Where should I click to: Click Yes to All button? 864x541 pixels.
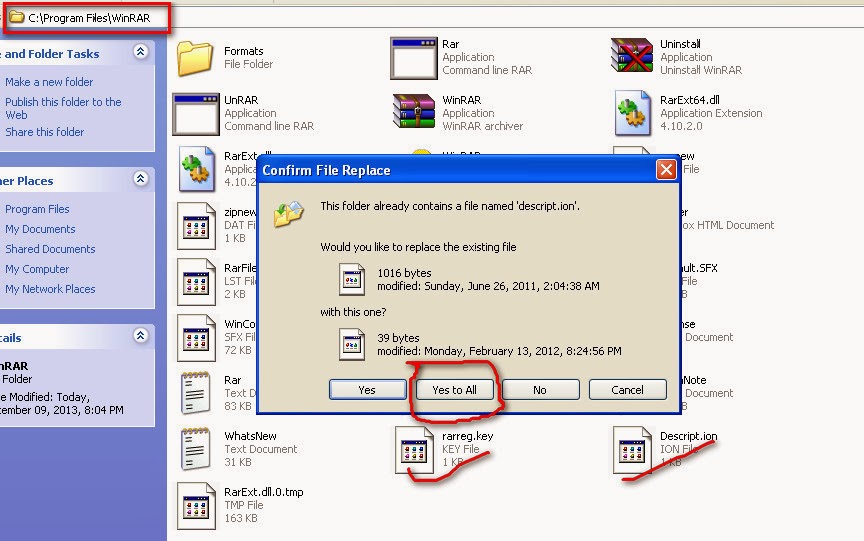(x=455, y=389)
